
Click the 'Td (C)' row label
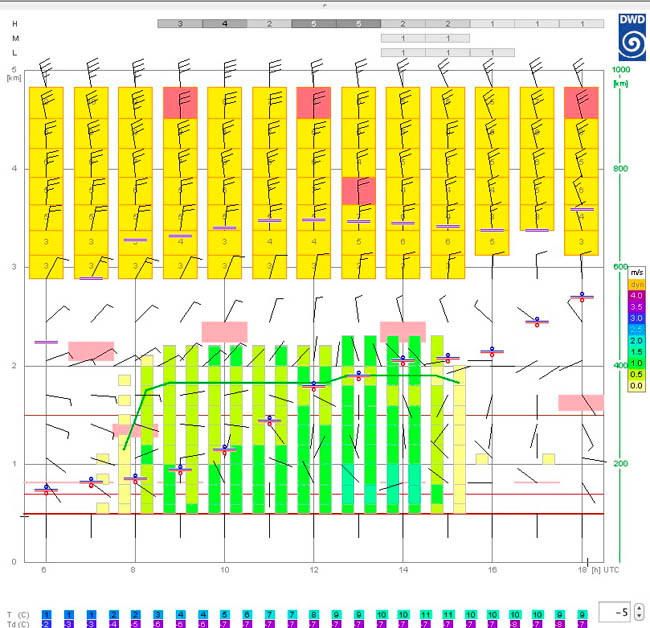coord(18,624)
